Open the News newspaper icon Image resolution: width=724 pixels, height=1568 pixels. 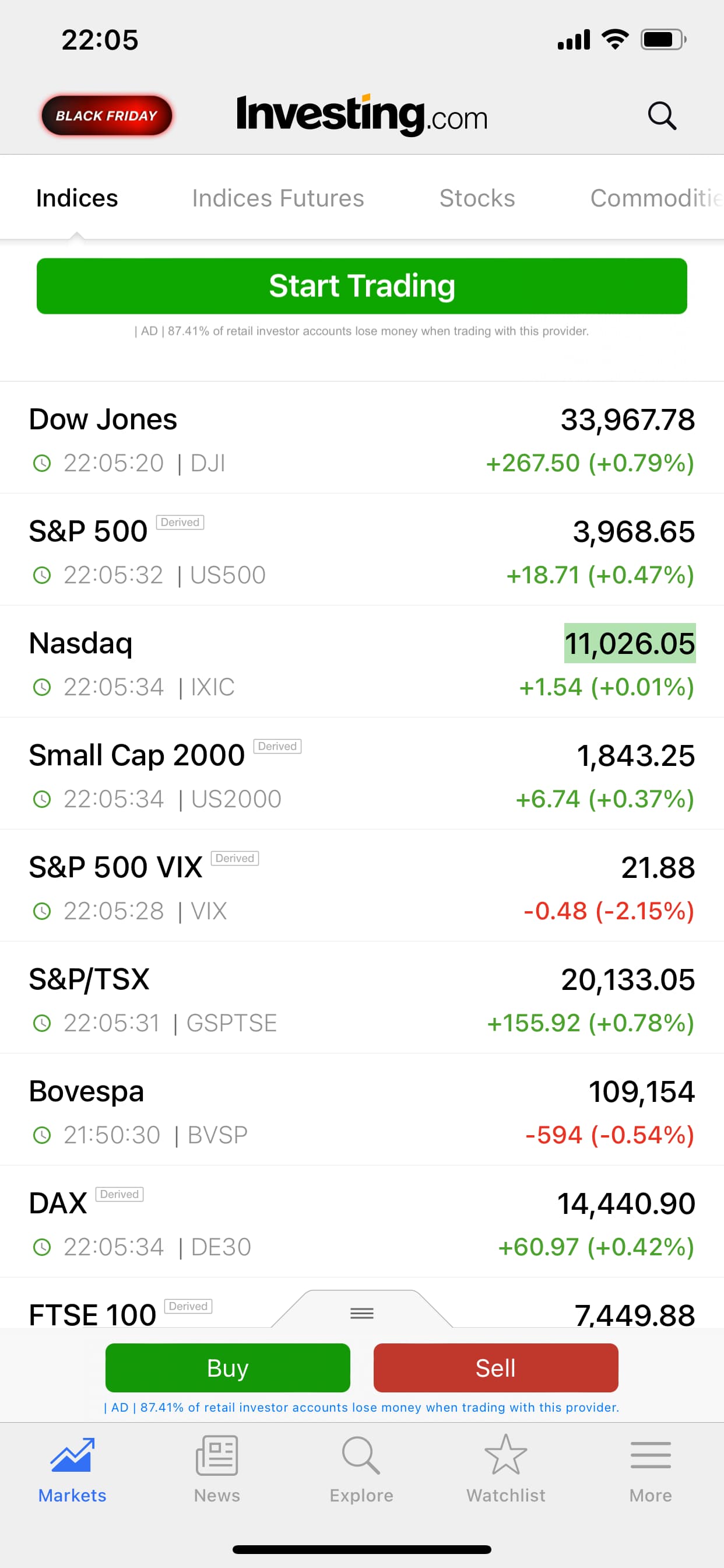click(x=217, y=1455)
